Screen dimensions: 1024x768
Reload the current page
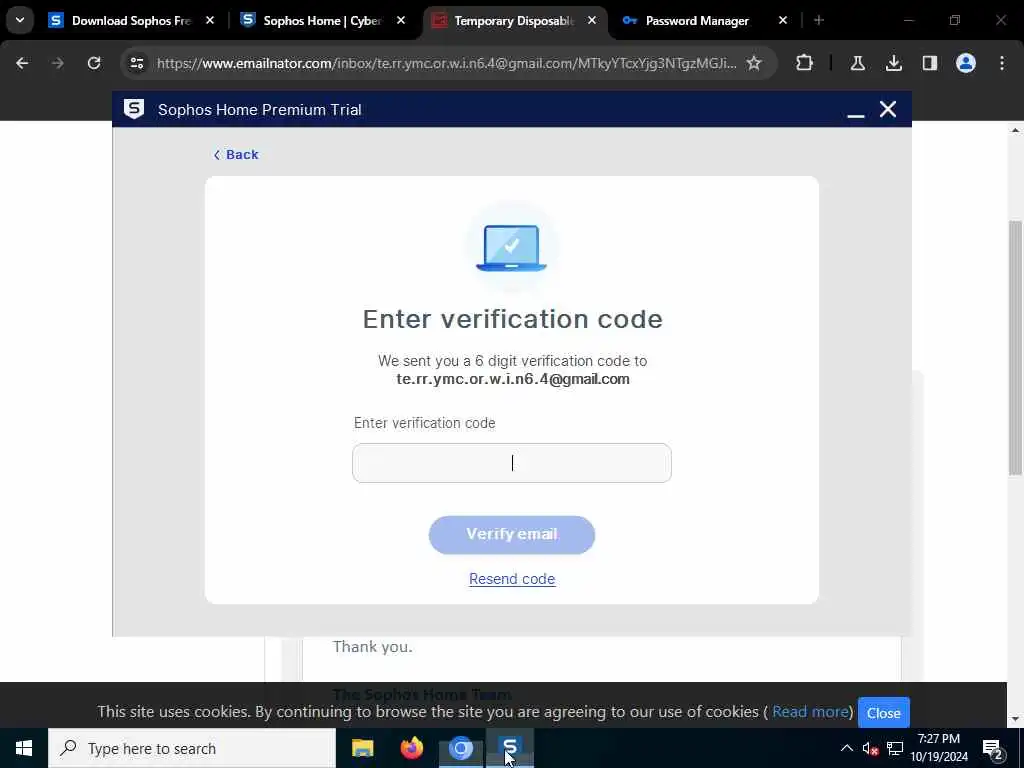coord(94,63)
